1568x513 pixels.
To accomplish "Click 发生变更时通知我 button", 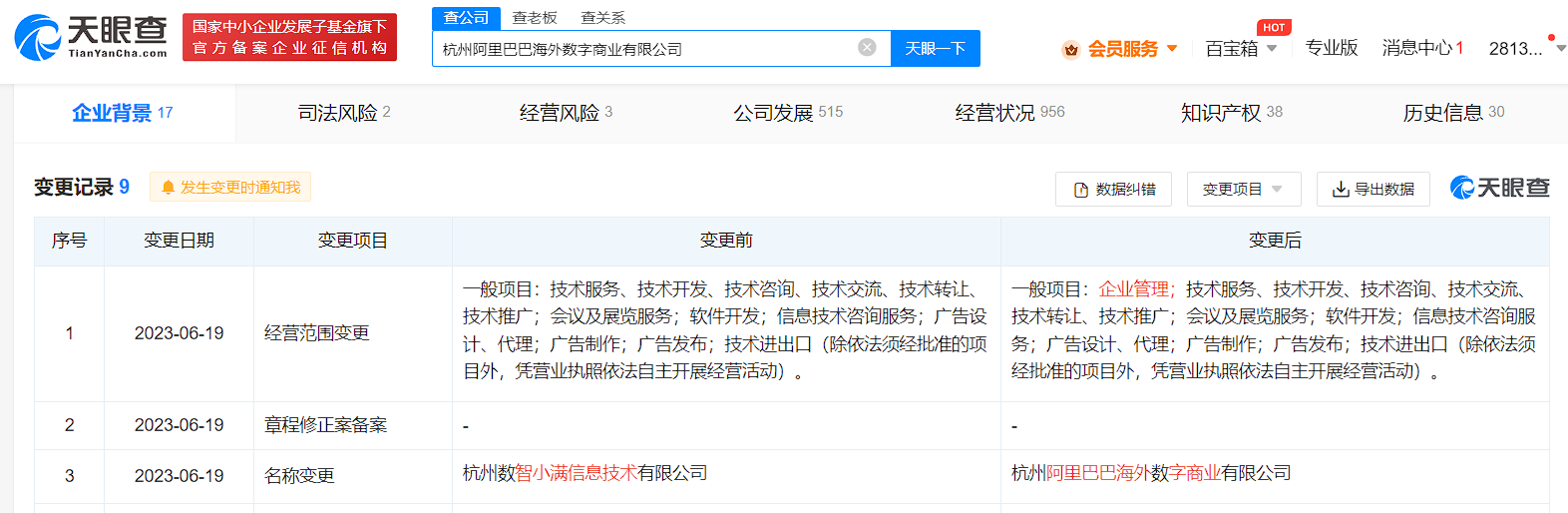I will coord(230,187).
